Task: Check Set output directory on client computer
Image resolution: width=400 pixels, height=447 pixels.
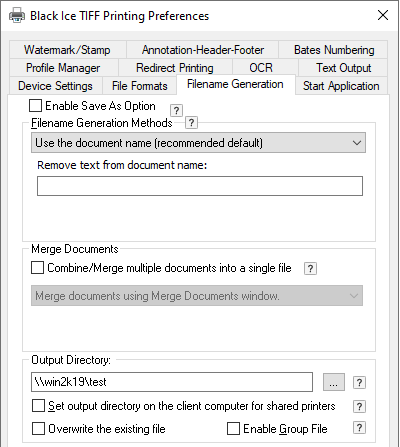Action: (38, 406)
